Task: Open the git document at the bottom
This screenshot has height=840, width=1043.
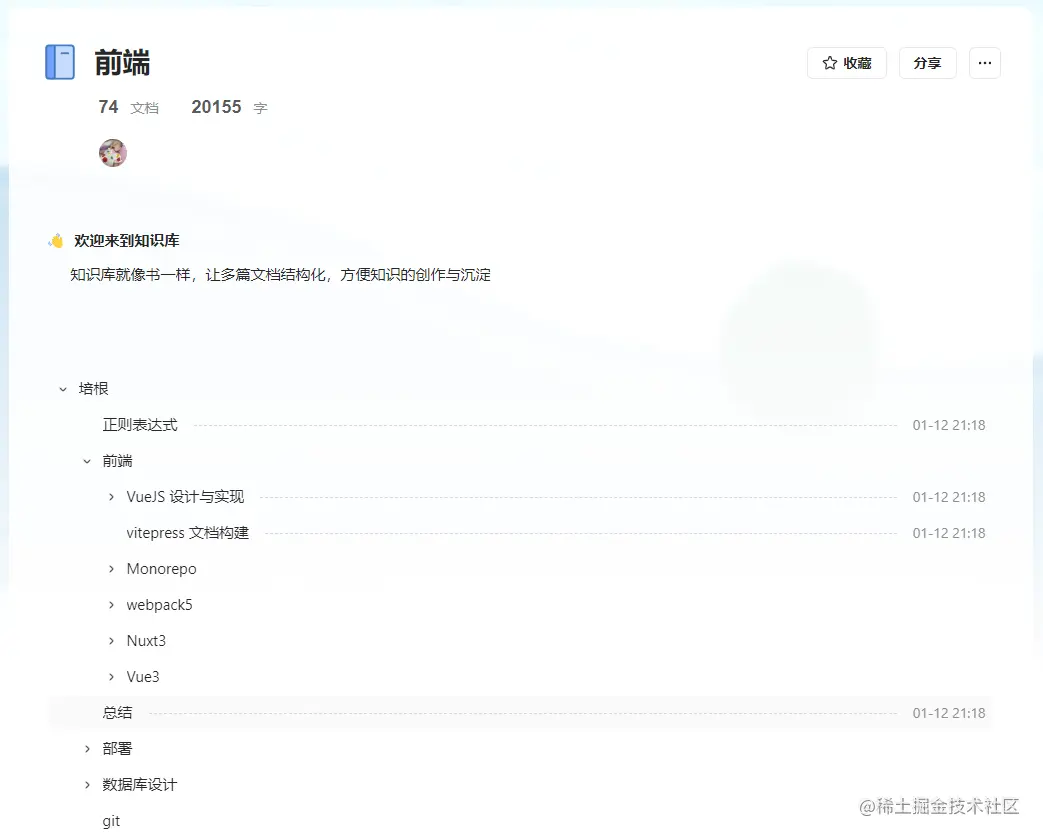Action: point(111,821)
